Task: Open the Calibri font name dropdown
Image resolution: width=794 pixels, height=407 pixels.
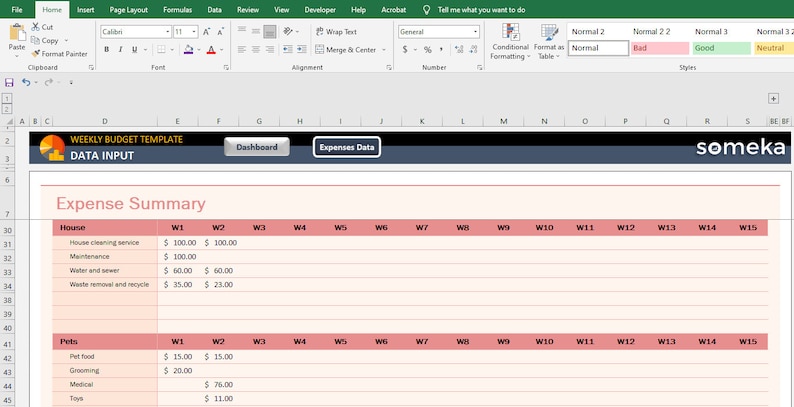Action: (168, 32)
